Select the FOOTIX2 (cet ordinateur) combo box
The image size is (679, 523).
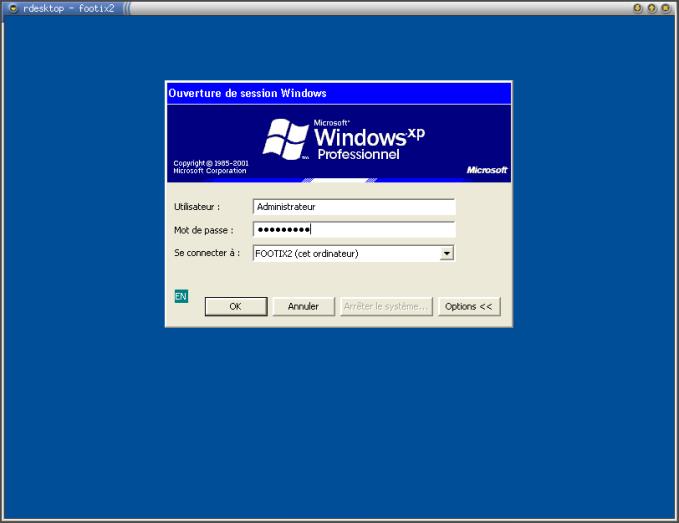coord(346,254)
